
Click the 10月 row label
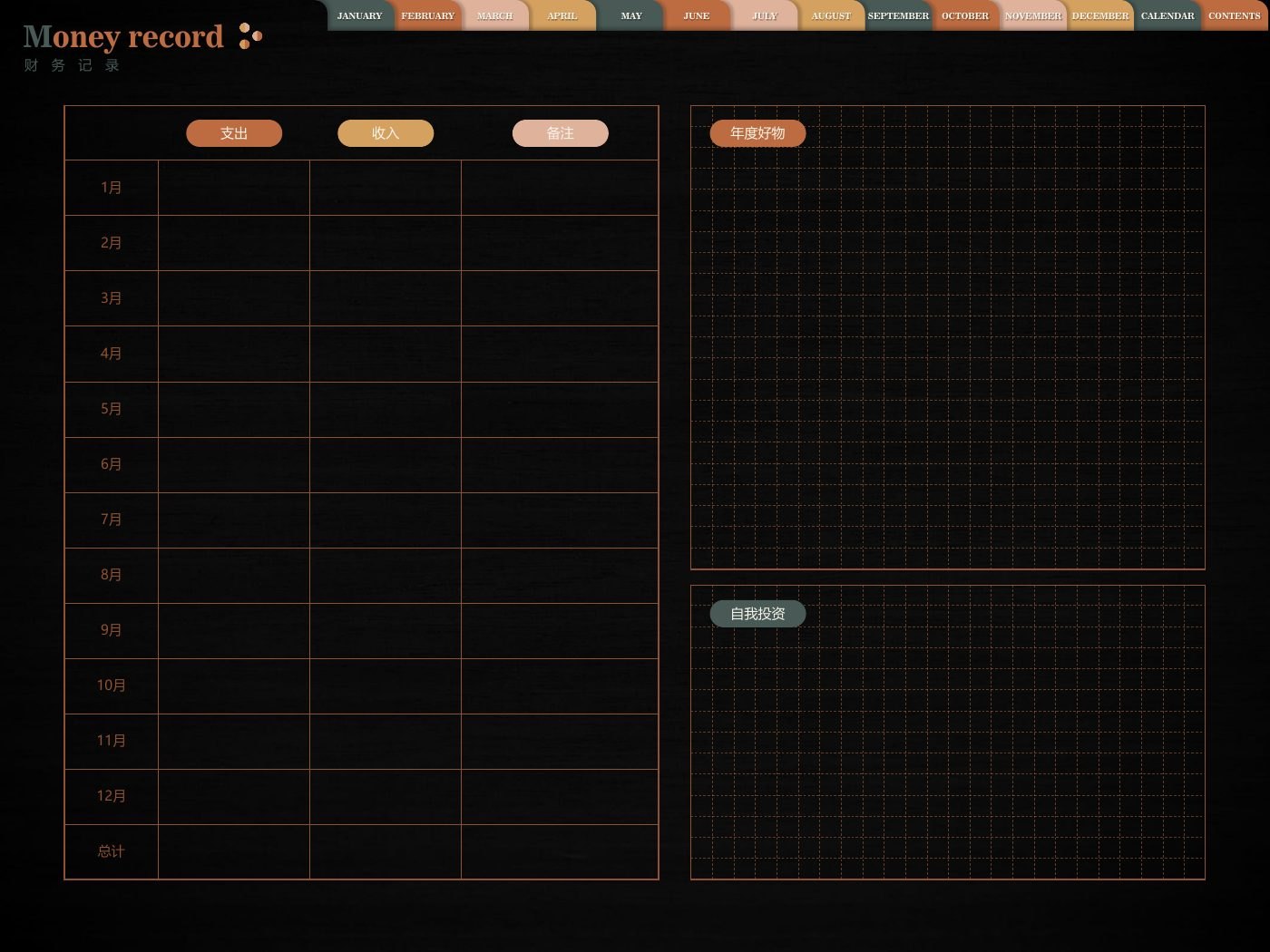click(x=112, y=685)
